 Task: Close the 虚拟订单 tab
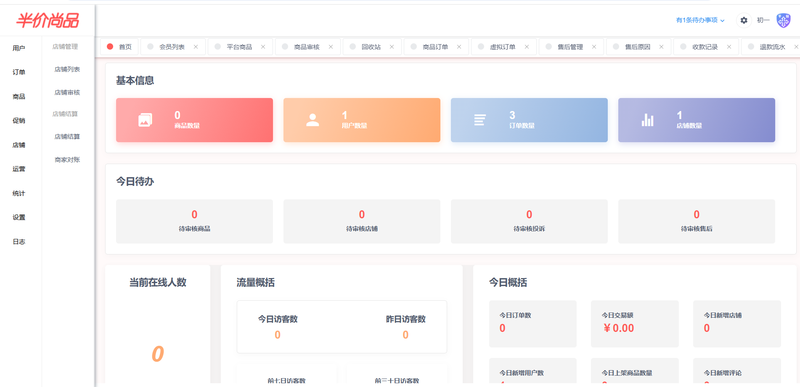click(x=526, y=47)
